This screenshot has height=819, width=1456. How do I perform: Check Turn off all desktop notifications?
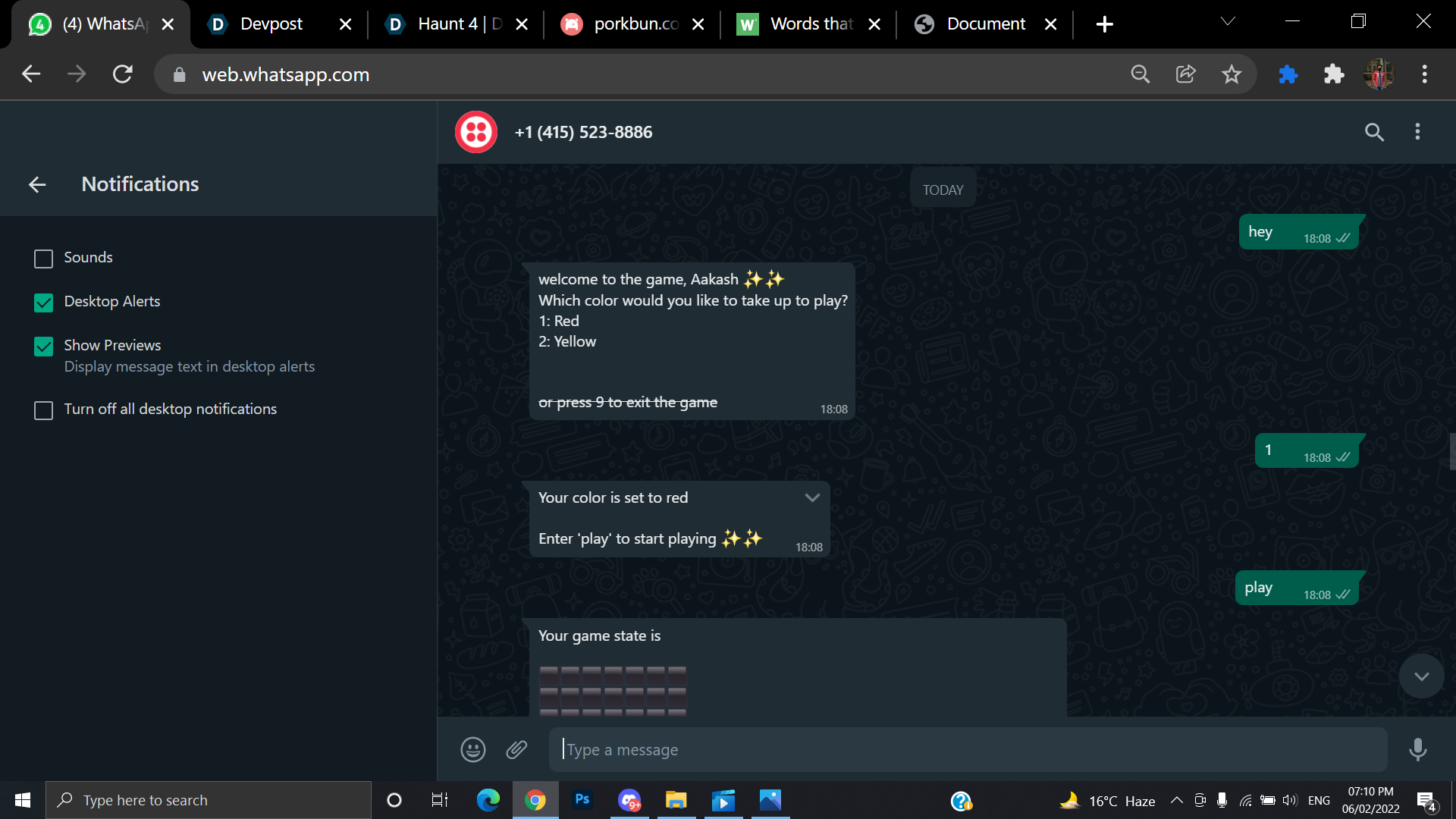click(x=43, y=410)
